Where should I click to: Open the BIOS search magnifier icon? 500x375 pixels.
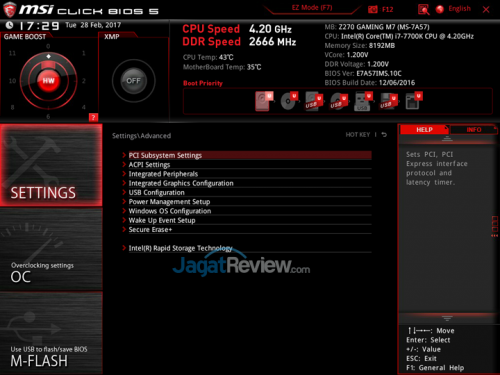tap(423, 10)
